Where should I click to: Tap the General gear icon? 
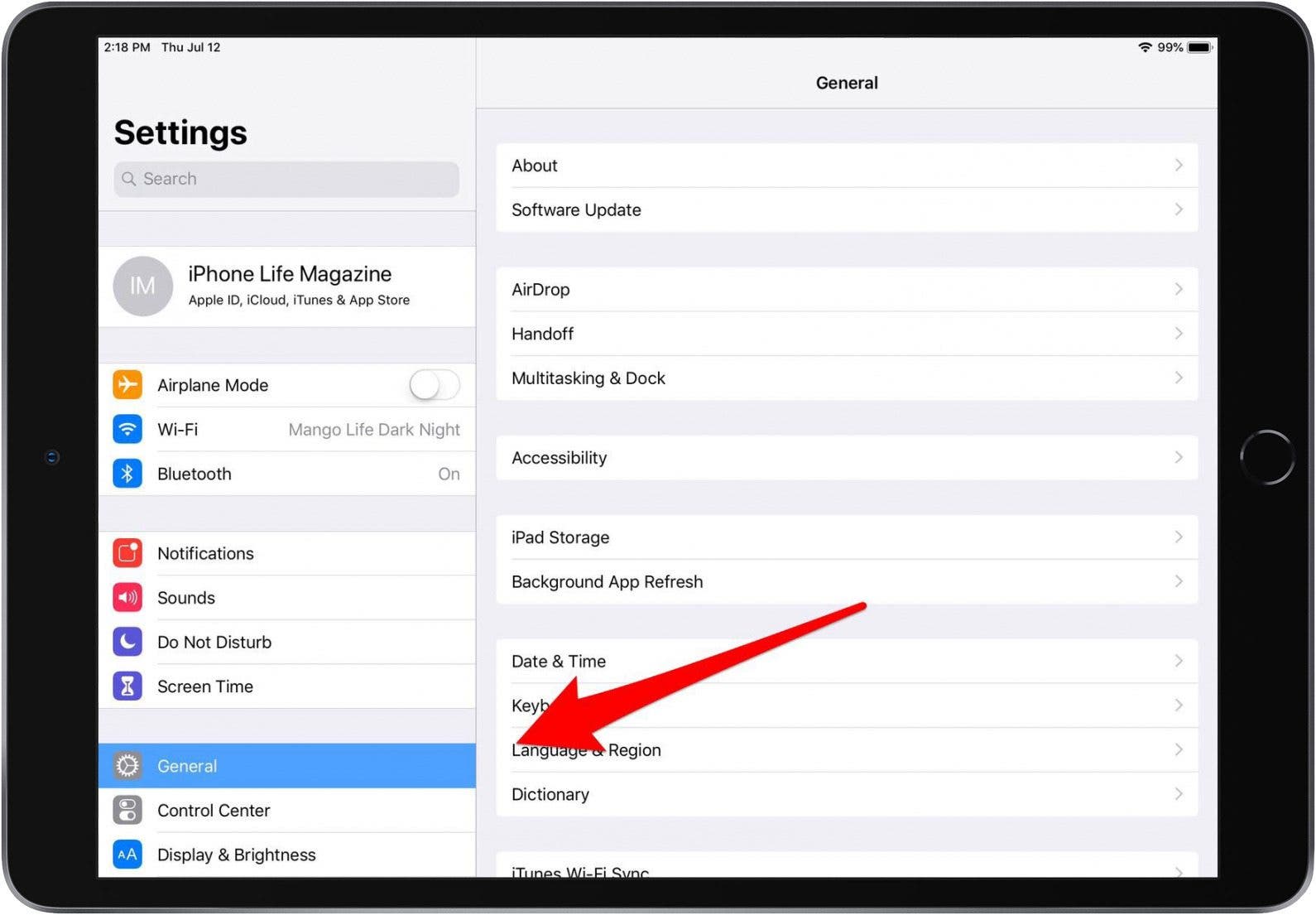click(127, 766)
